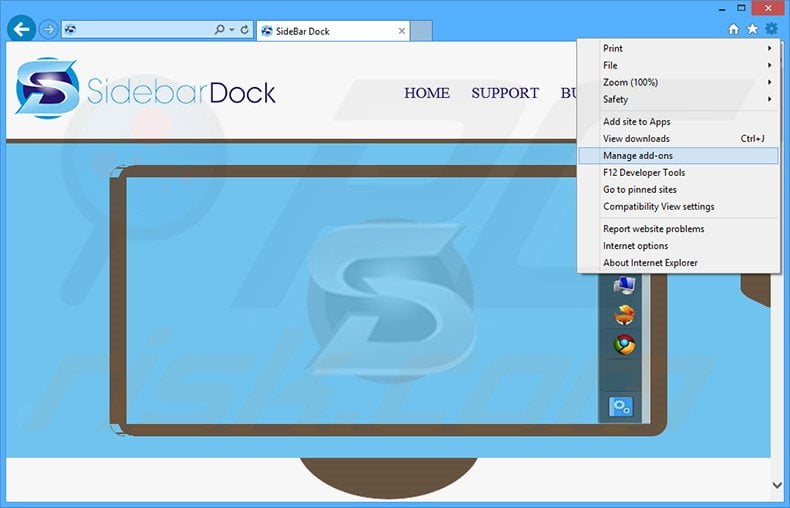Click the Firefox icon in dock

click(624, 315)
